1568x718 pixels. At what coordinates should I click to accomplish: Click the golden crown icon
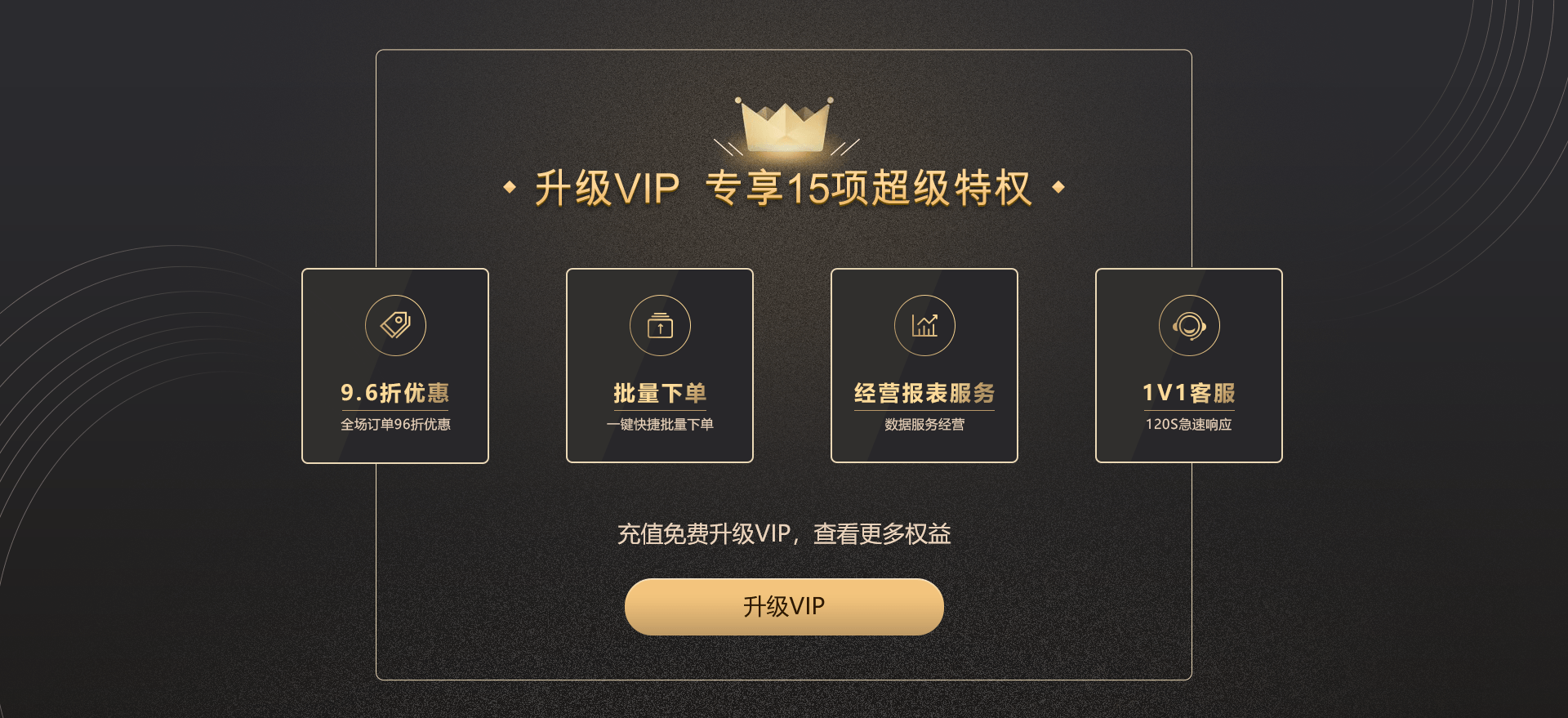[784, 124]
